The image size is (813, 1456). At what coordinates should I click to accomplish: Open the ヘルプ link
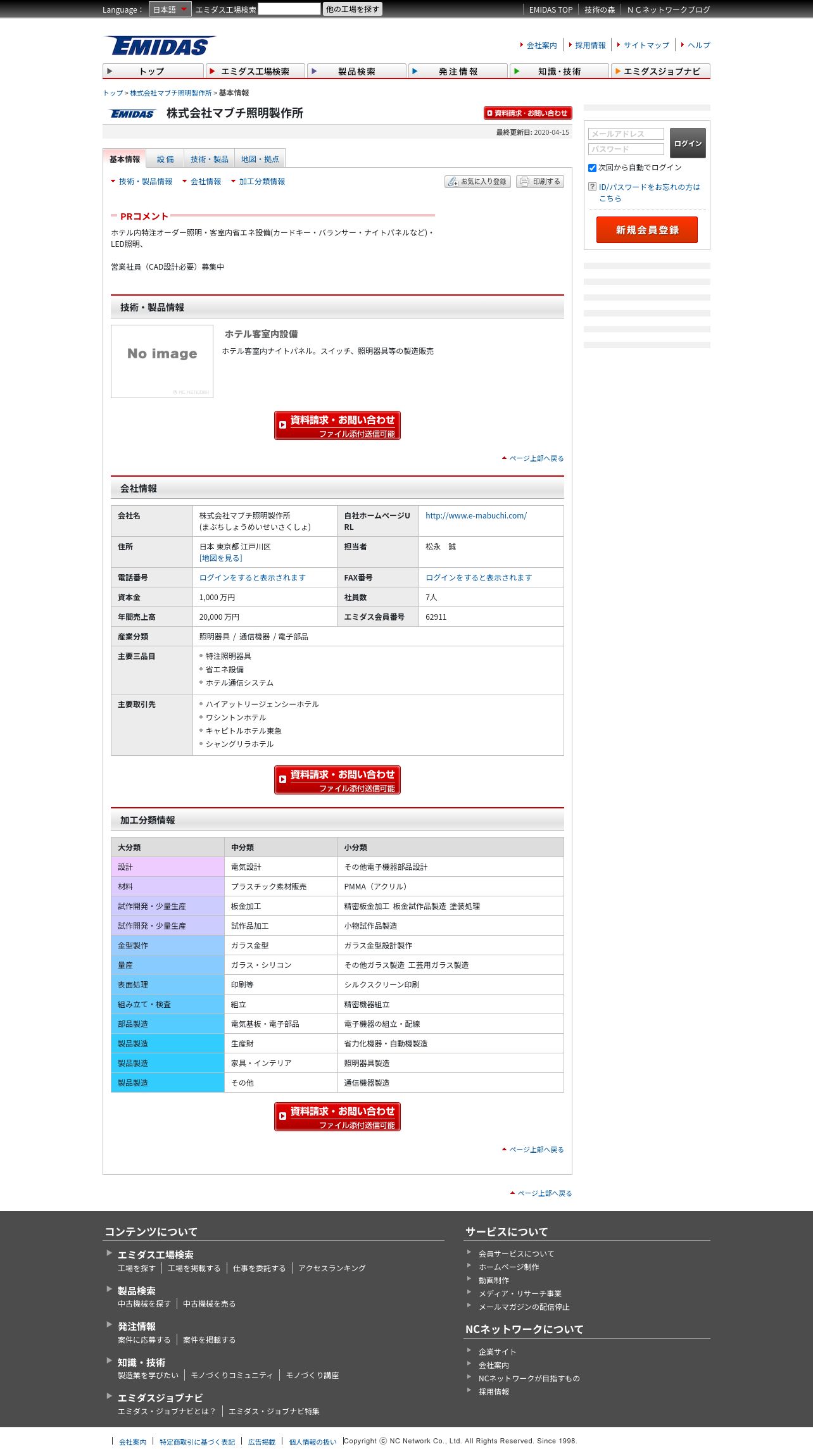coord(699,46)
